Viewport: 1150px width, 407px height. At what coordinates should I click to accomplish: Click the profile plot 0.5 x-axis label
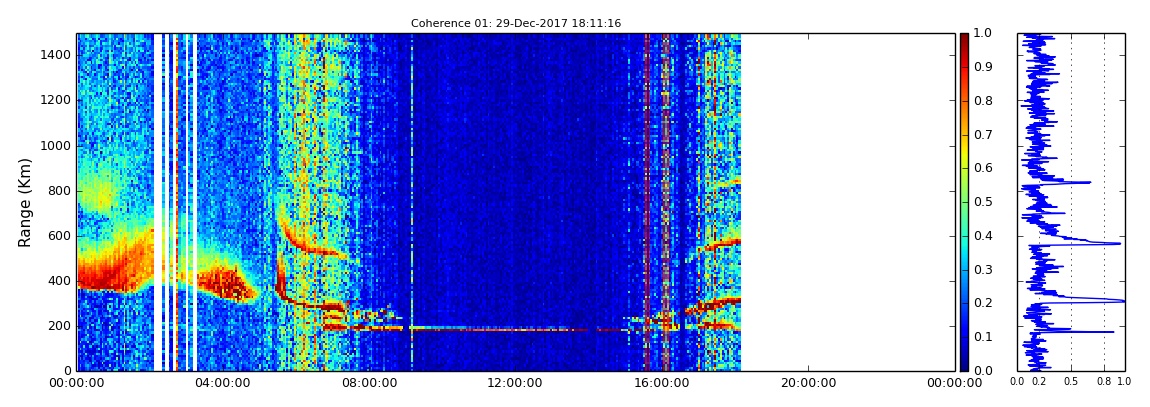click(1072, 382)
